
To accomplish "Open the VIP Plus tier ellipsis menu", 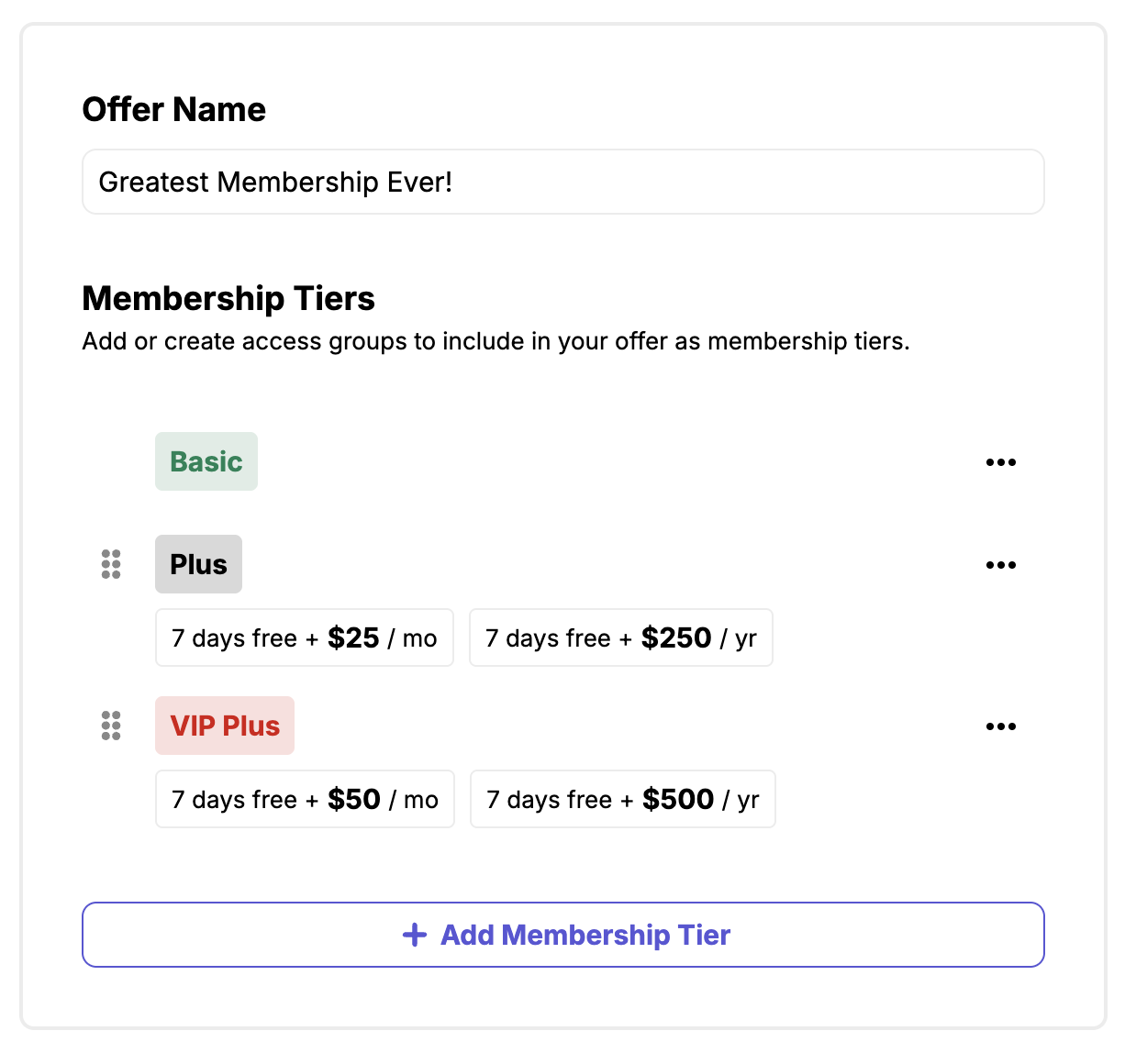I will (x=1000, y=726).
